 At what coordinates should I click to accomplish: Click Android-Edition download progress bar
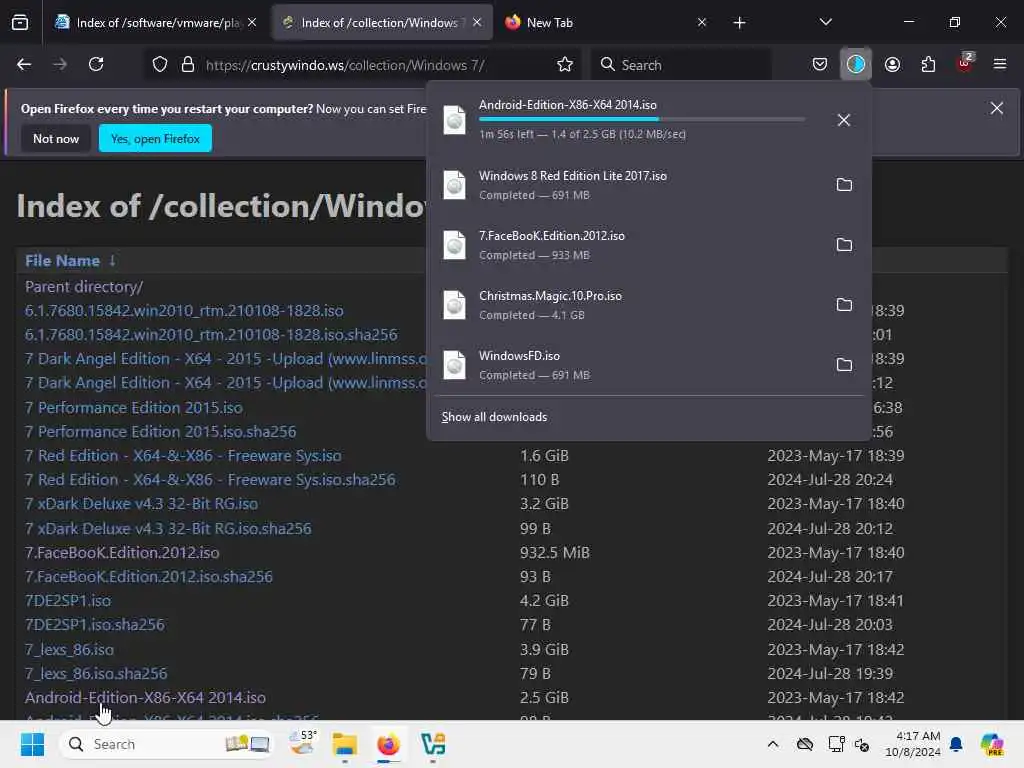[x=642, y=120]
